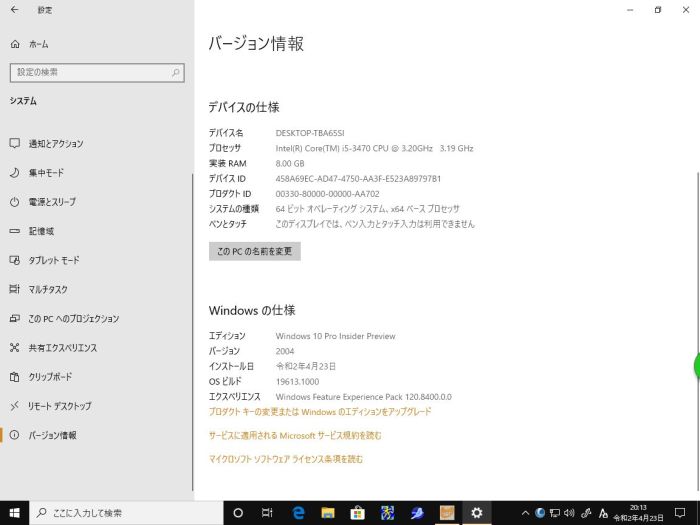The image size is (700, 525).
Task: Open 集中モード (Focus assist) page
Action: [46, 172]
